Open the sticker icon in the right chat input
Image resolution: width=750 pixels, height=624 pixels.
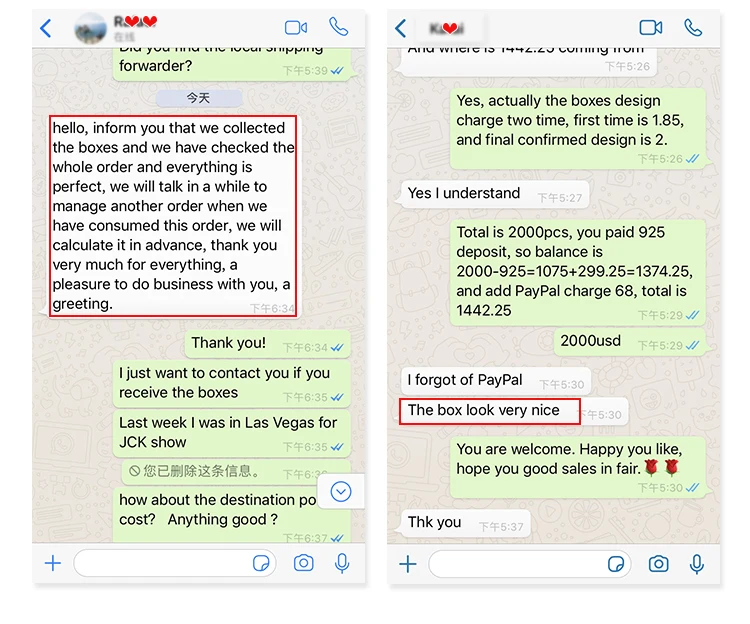point(616,564)
